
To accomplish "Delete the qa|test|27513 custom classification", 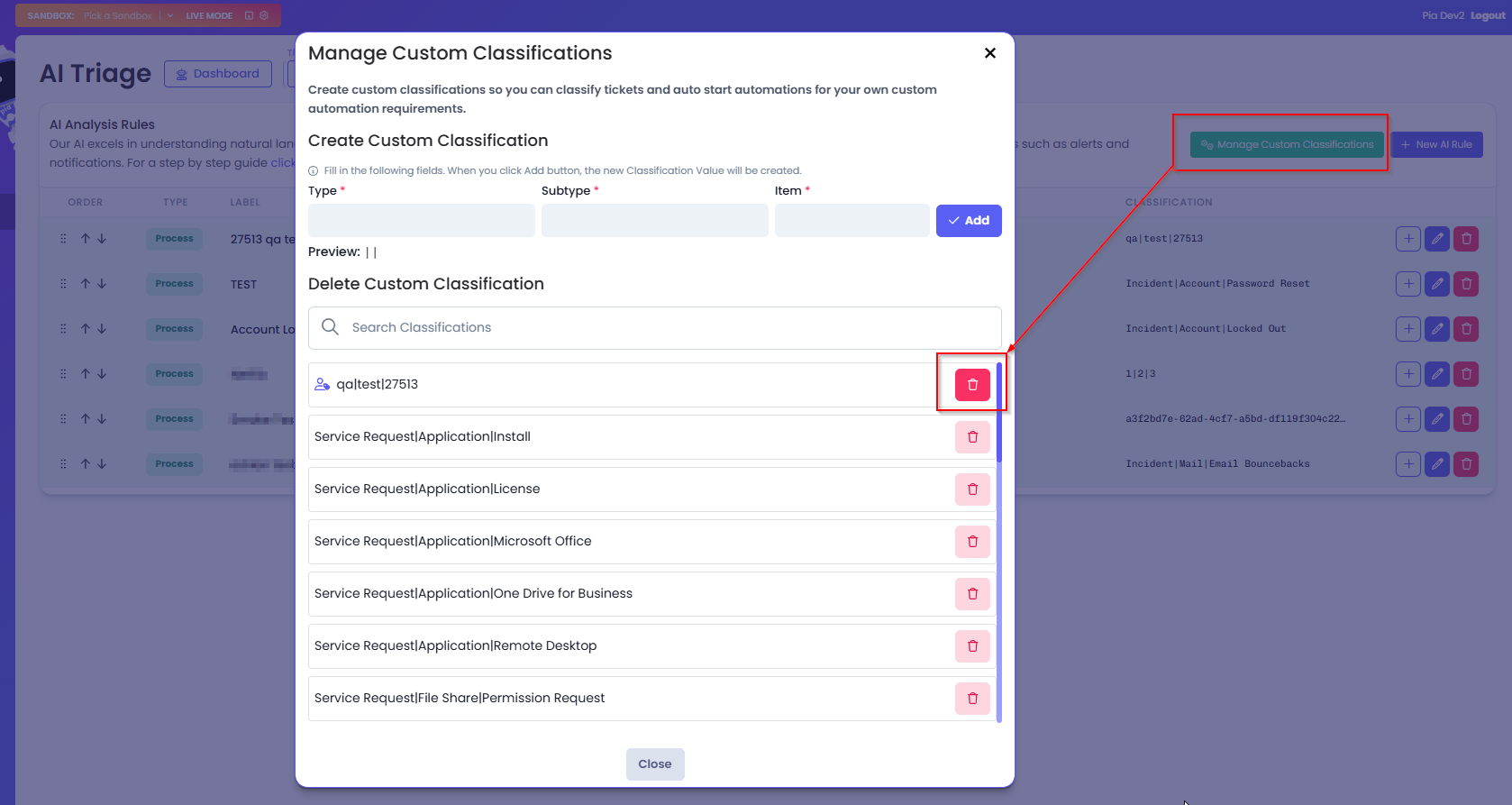I will click(x=972, y=385).
